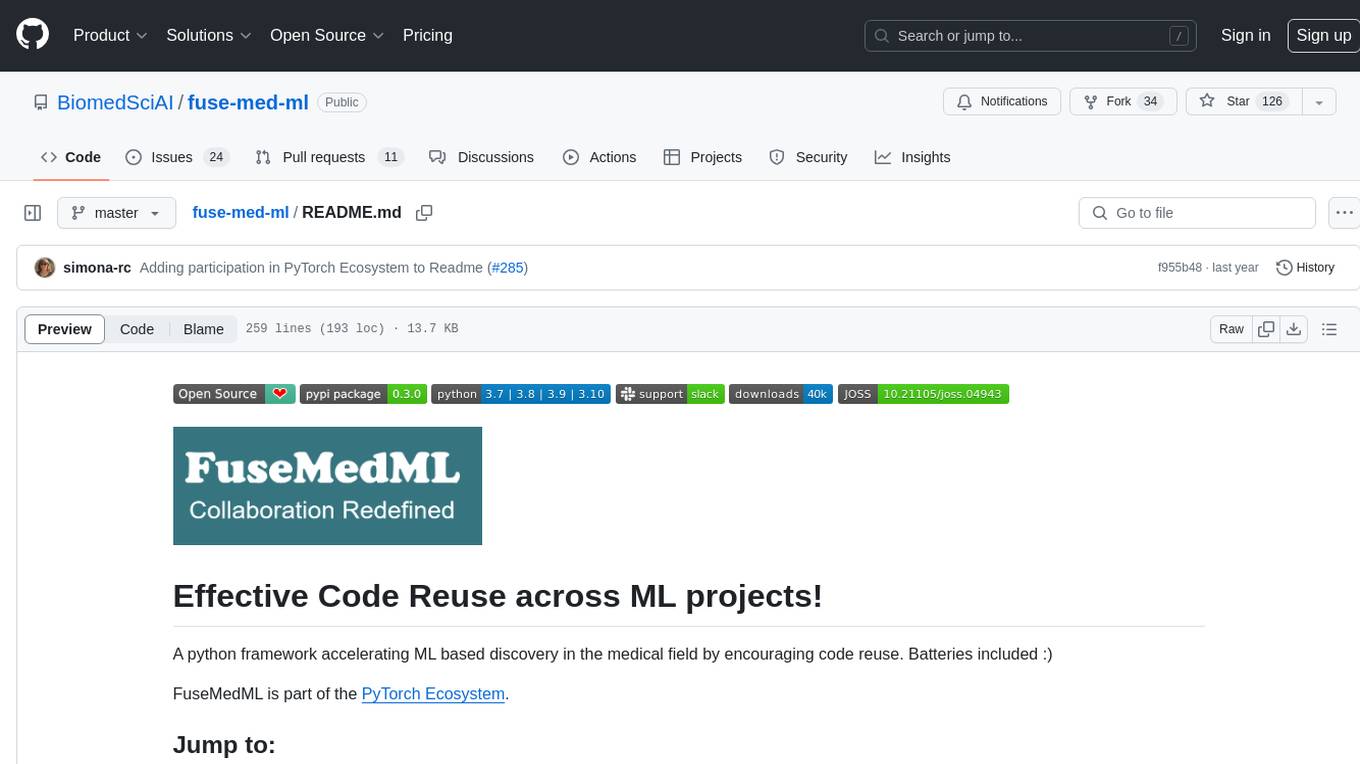The height and width of the screenshot is (764, 1360).
Task: Open the PyTorch Ecosystem link
Action: pos(433,693)
